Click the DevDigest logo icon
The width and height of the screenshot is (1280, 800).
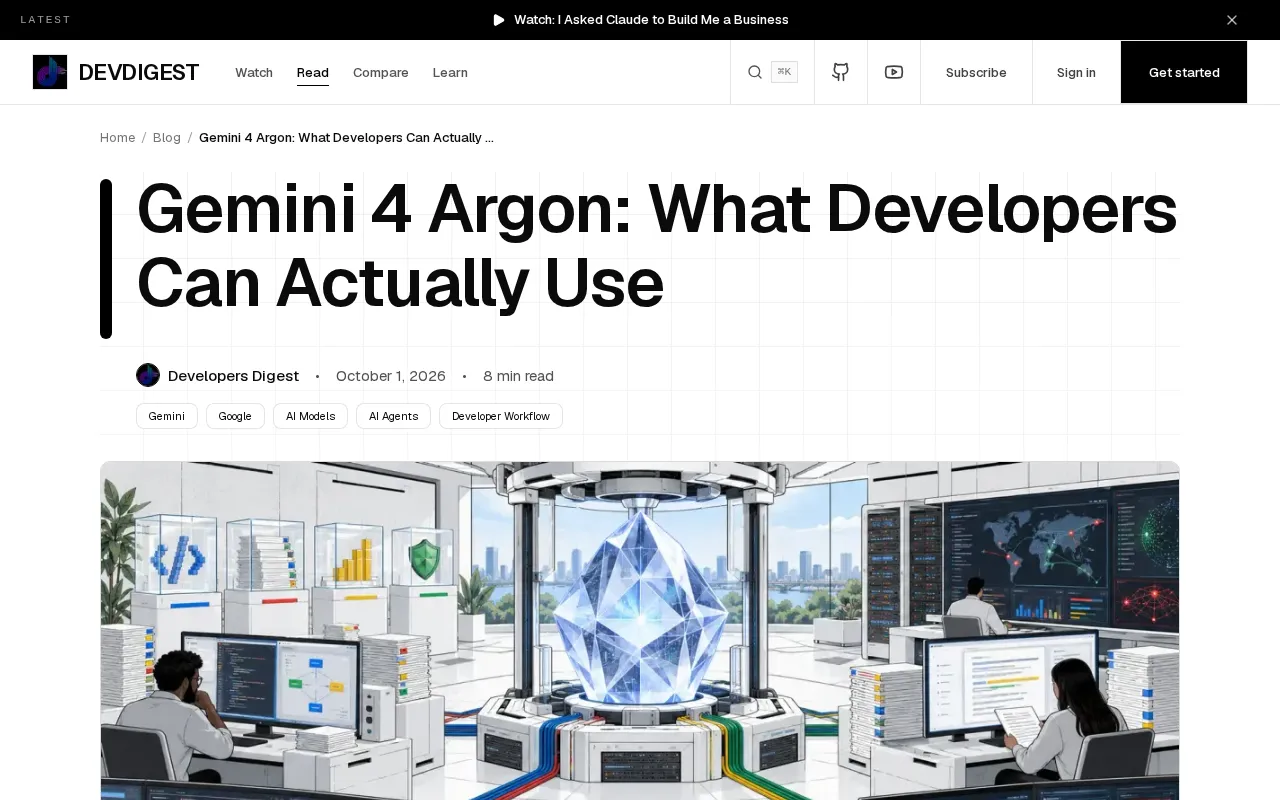[50, 72]
